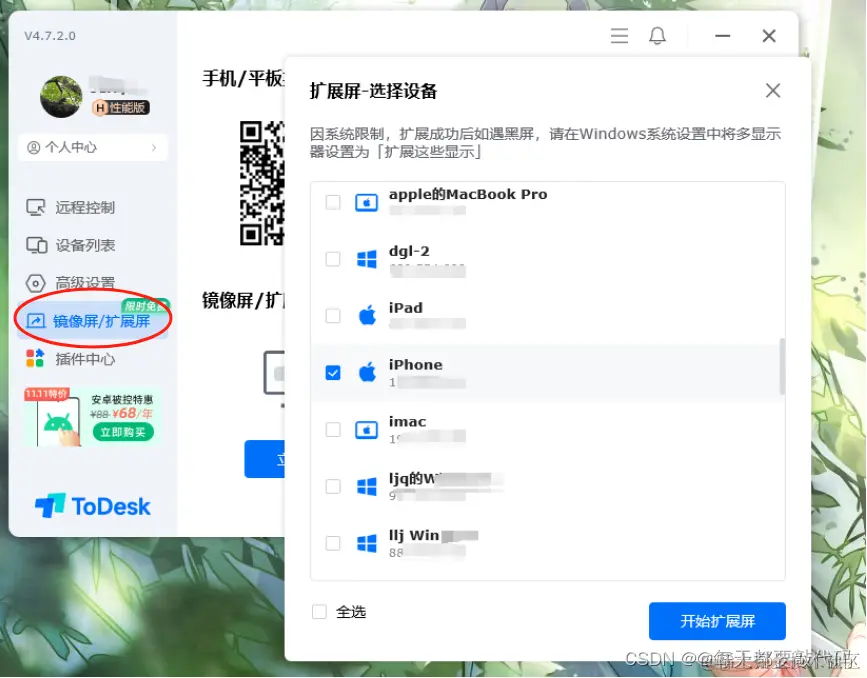The width and height of the screenshot is (867, 678).
Task: Click the llj Win Windows icon
Action: tap(367, 544)
